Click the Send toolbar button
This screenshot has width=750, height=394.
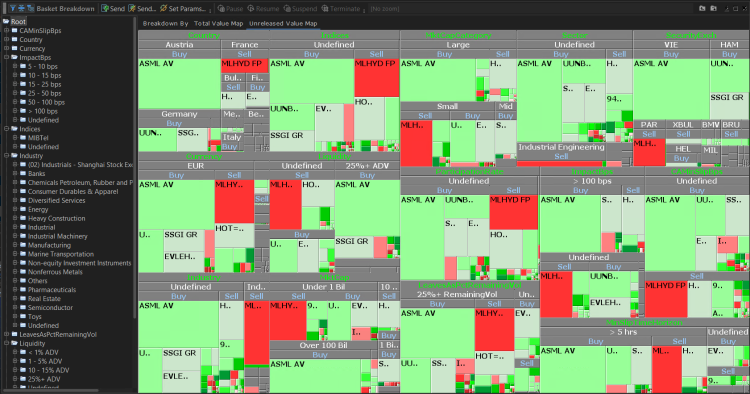point(113,9)
